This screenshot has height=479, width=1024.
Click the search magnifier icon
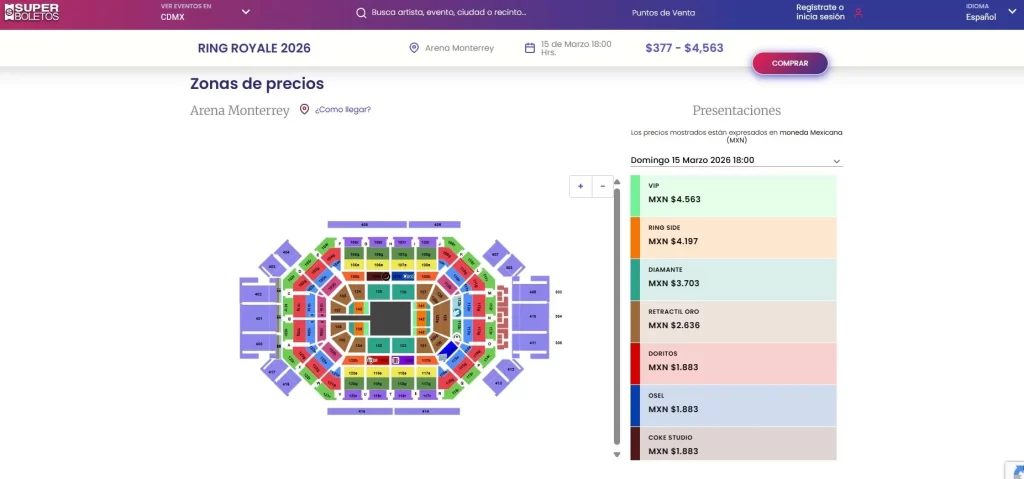(361, 13)
